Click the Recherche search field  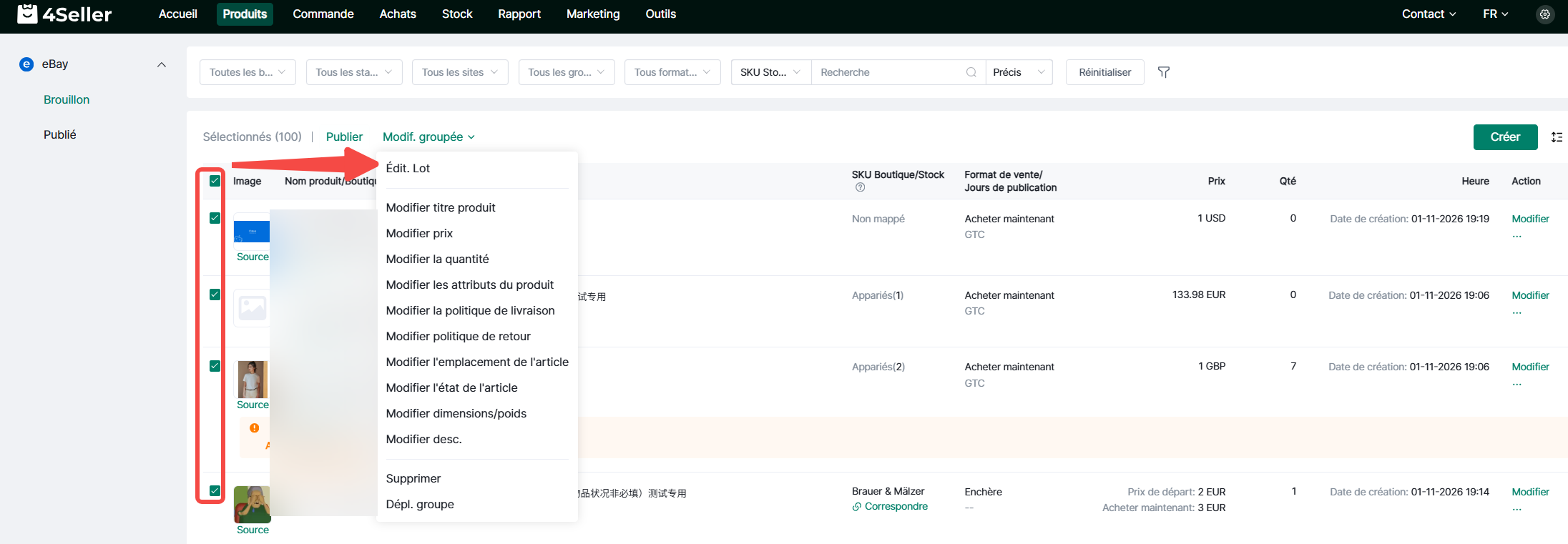(887, 72)
